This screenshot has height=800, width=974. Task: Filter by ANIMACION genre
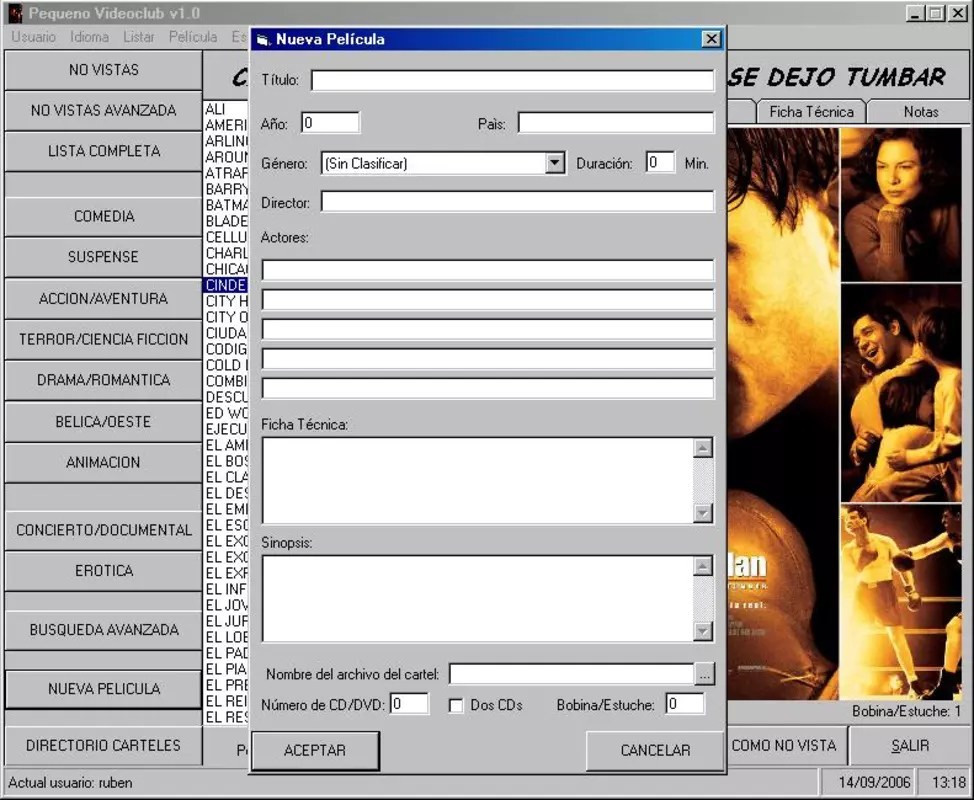(104, 462)
